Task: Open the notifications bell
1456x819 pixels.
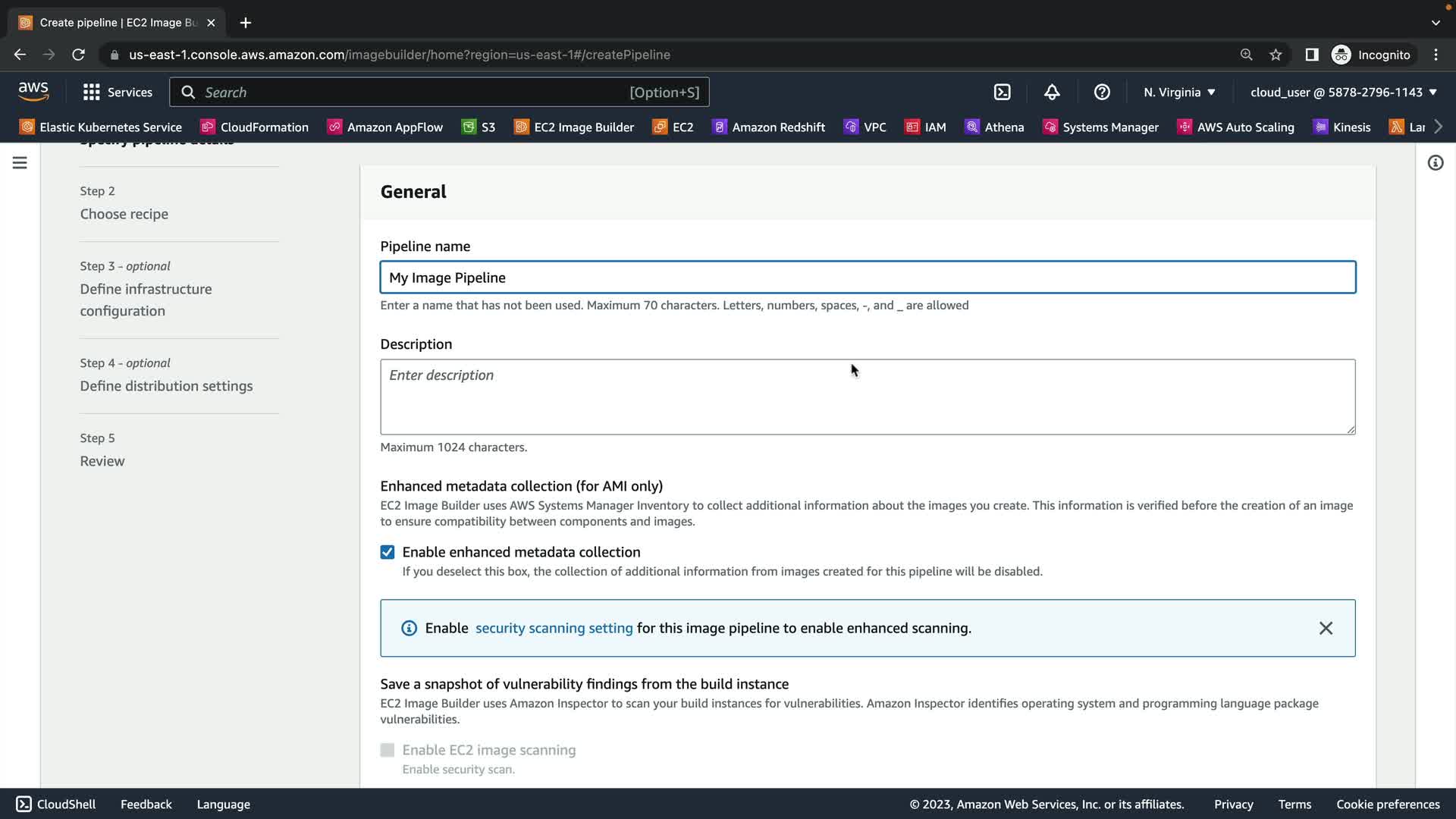Action: point(1052,92)
